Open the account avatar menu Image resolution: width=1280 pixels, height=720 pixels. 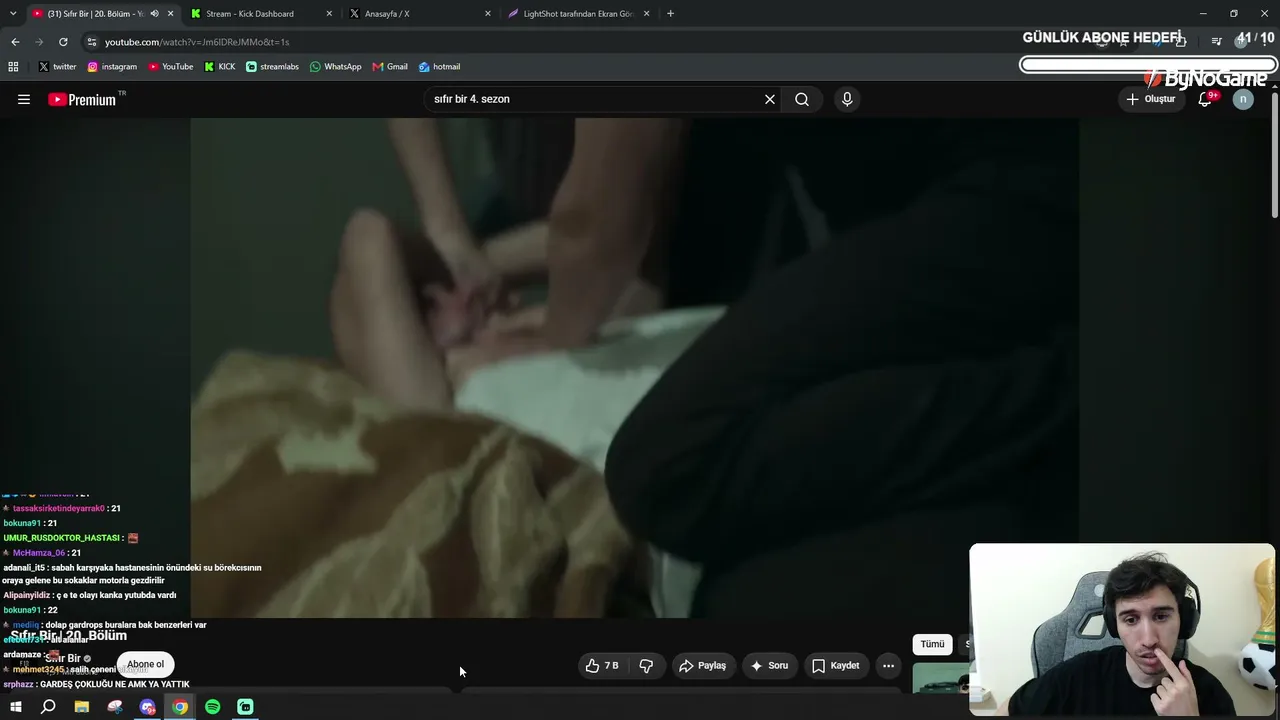pos(1243,99)
